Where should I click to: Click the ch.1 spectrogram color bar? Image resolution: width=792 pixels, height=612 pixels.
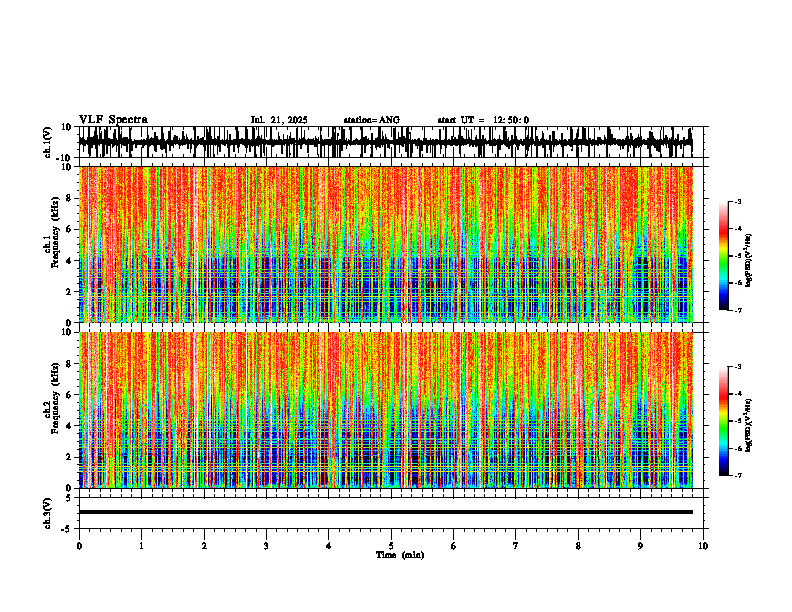click(724, 256)
